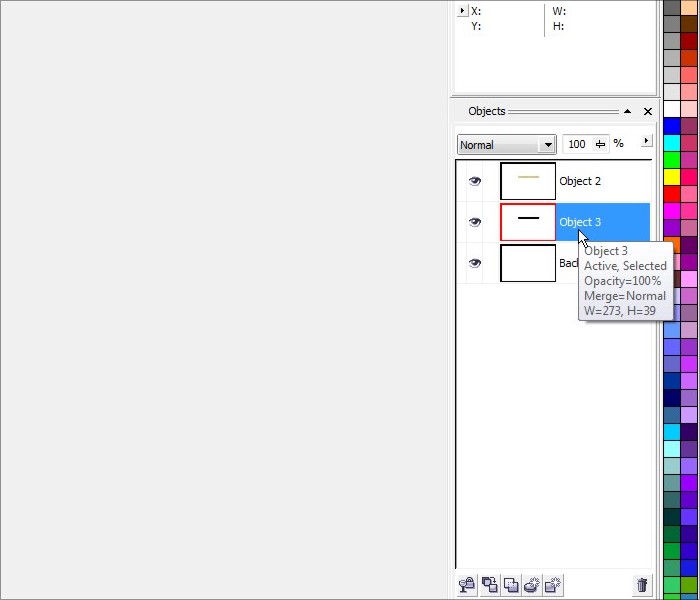Viewport: 700px width, 600px height.
Task: Click the New Object icon with sparkle on square
Action: point(553,585)
